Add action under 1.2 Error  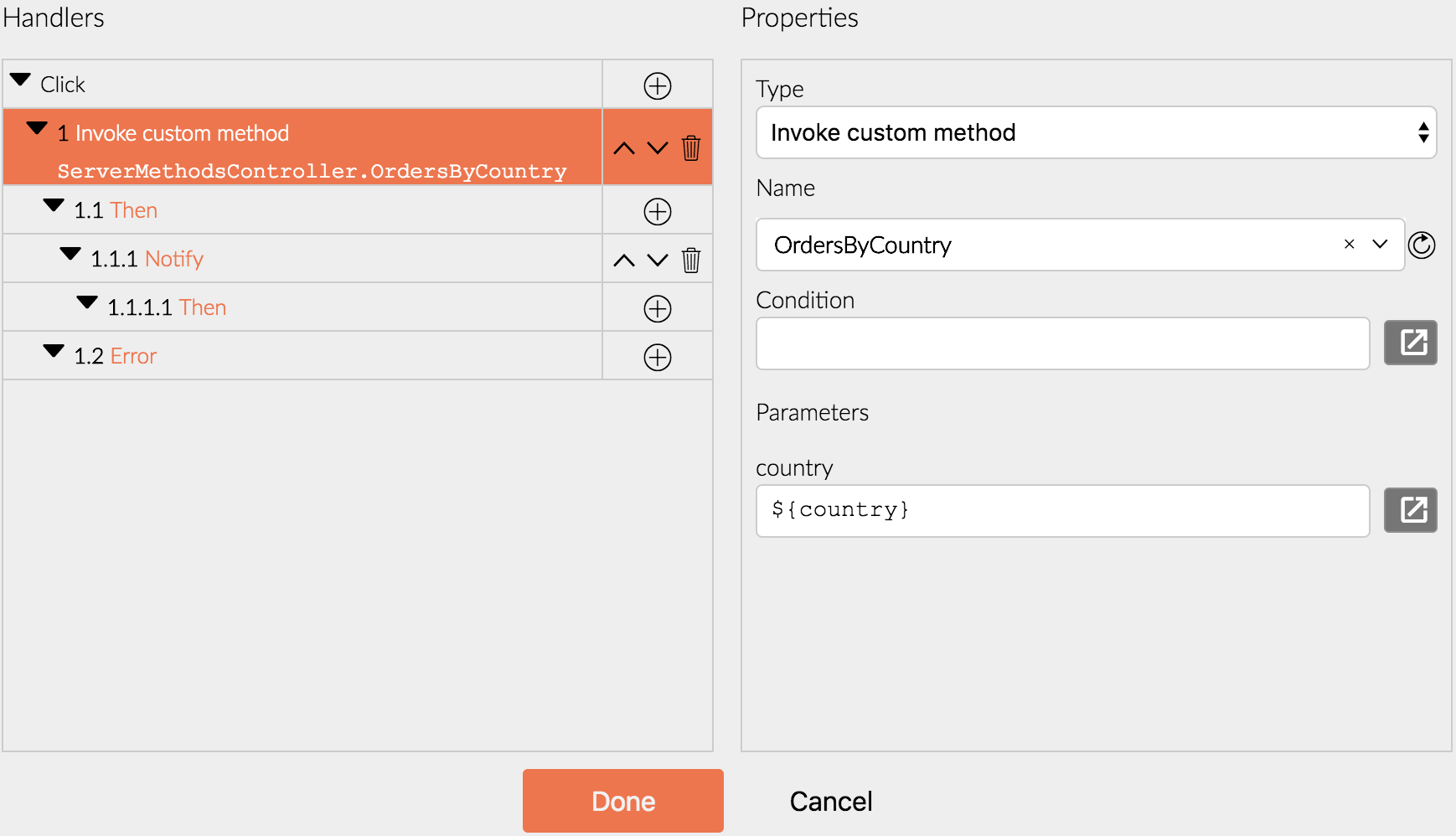click(657, 358)
